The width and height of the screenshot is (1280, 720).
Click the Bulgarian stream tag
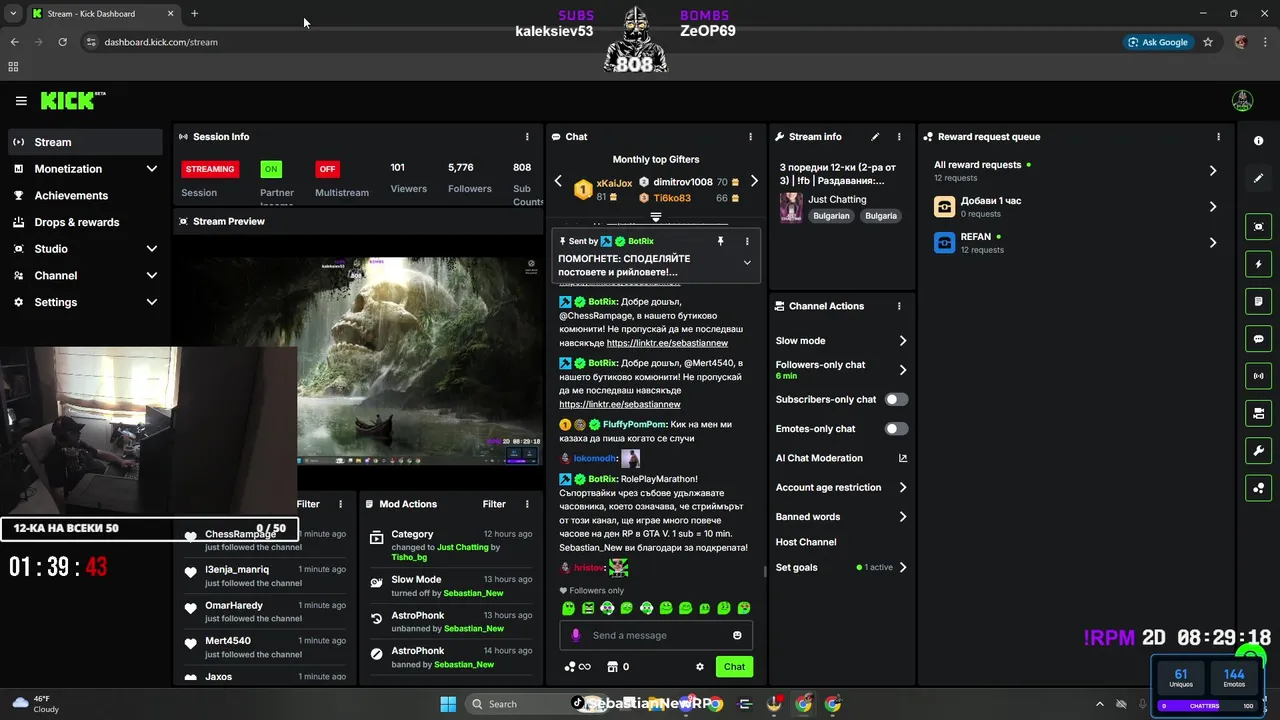[x=831, y=216]
